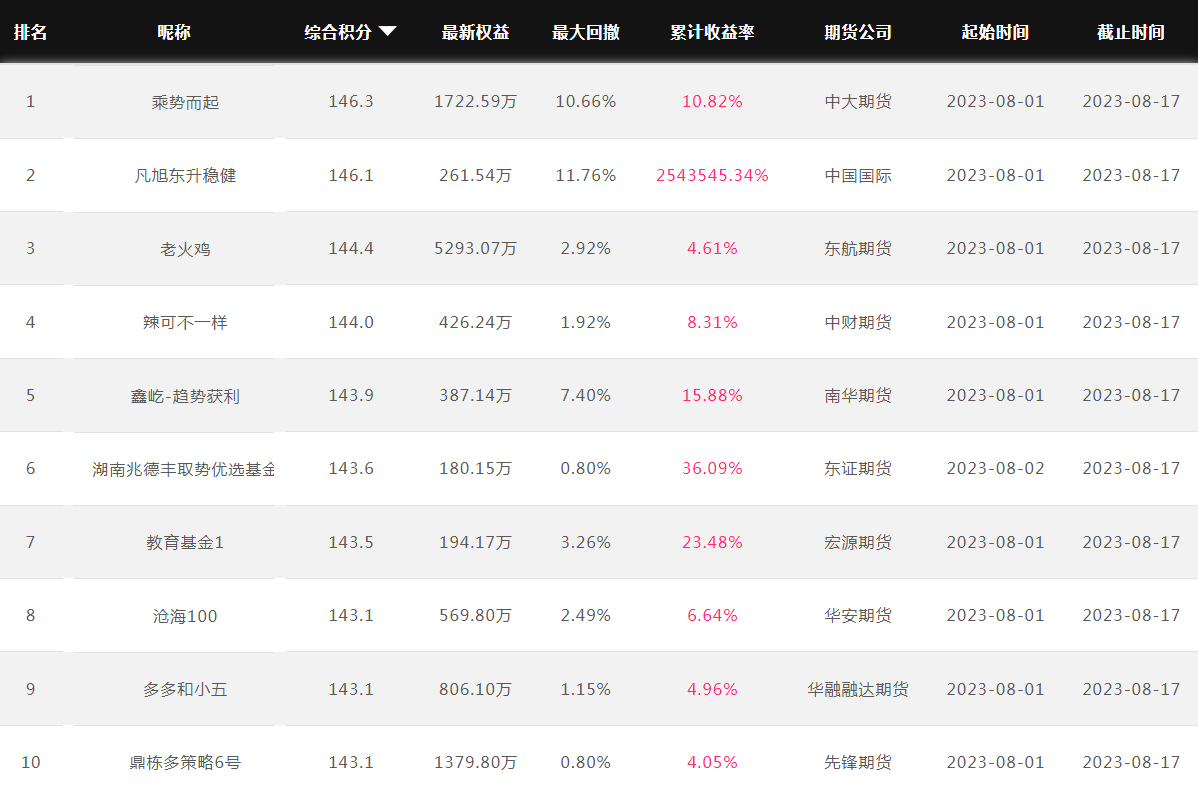Open nickname 乘势而起
This screenshot has height=796, width=1198.
pos(185,102)
